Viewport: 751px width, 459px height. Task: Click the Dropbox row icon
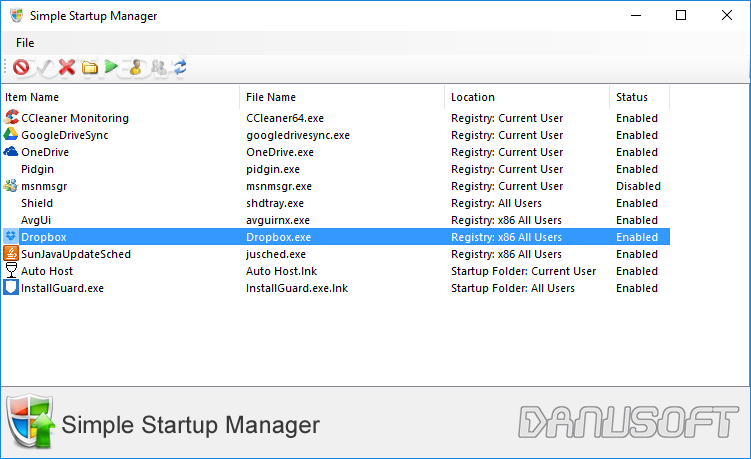pyautogui.click(x=11, y=236)
